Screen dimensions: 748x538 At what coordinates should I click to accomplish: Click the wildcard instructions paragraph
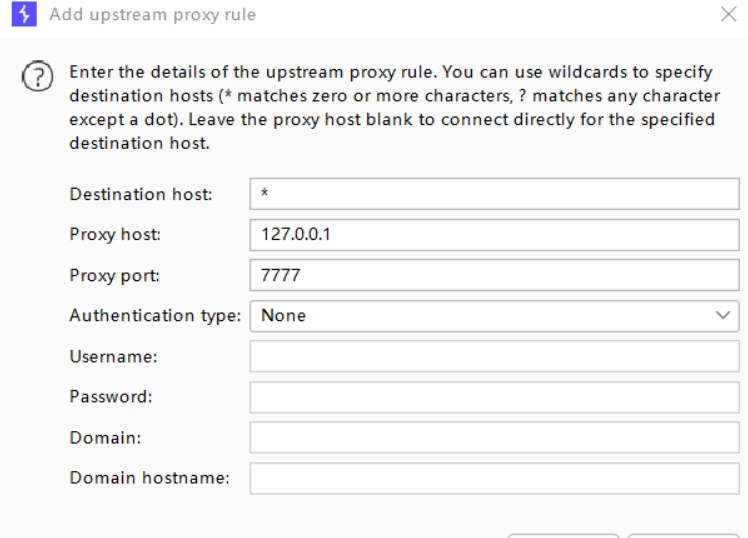tap(393, 107)
